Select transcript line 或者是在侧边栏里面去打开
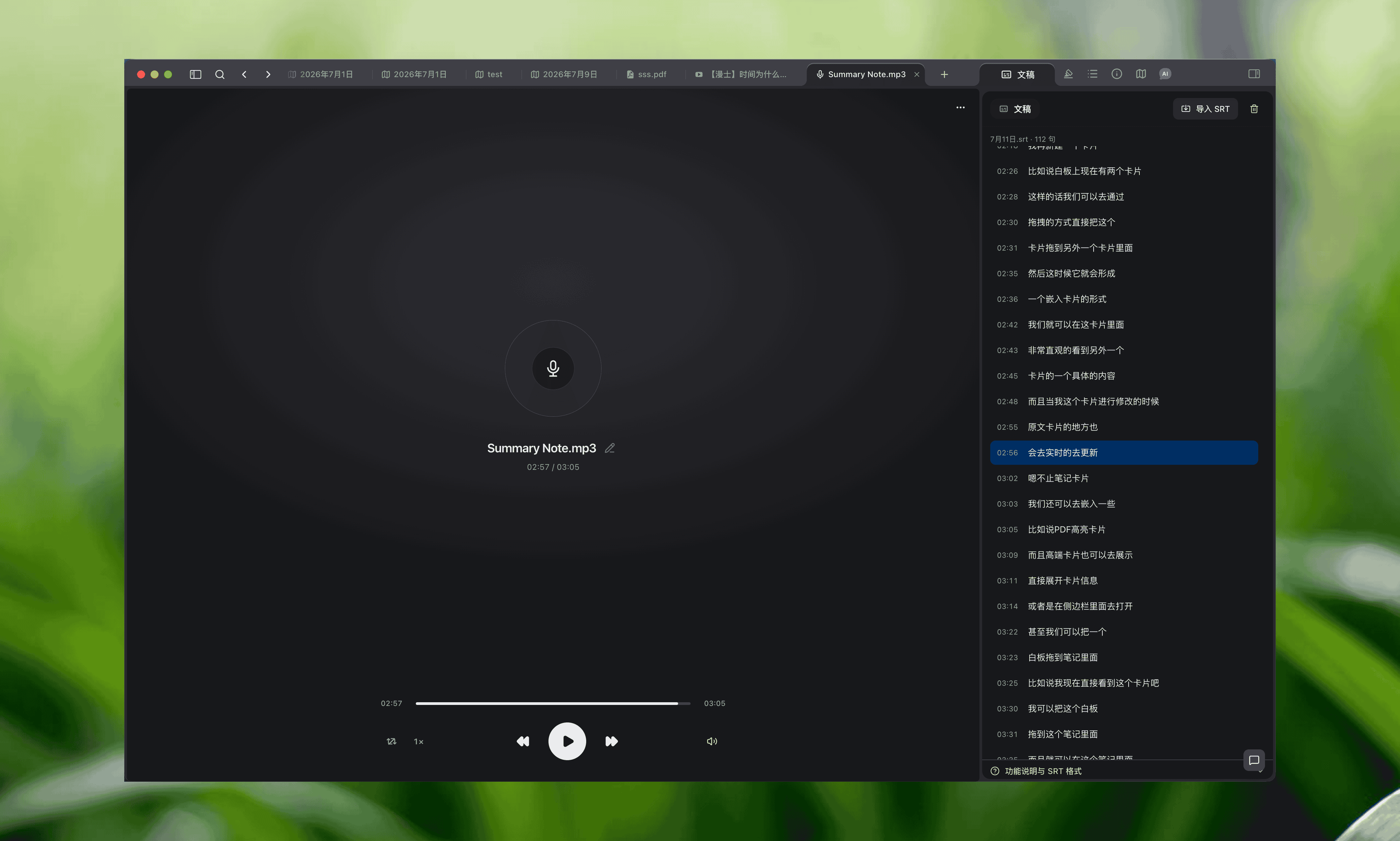 coord(1124,606)
